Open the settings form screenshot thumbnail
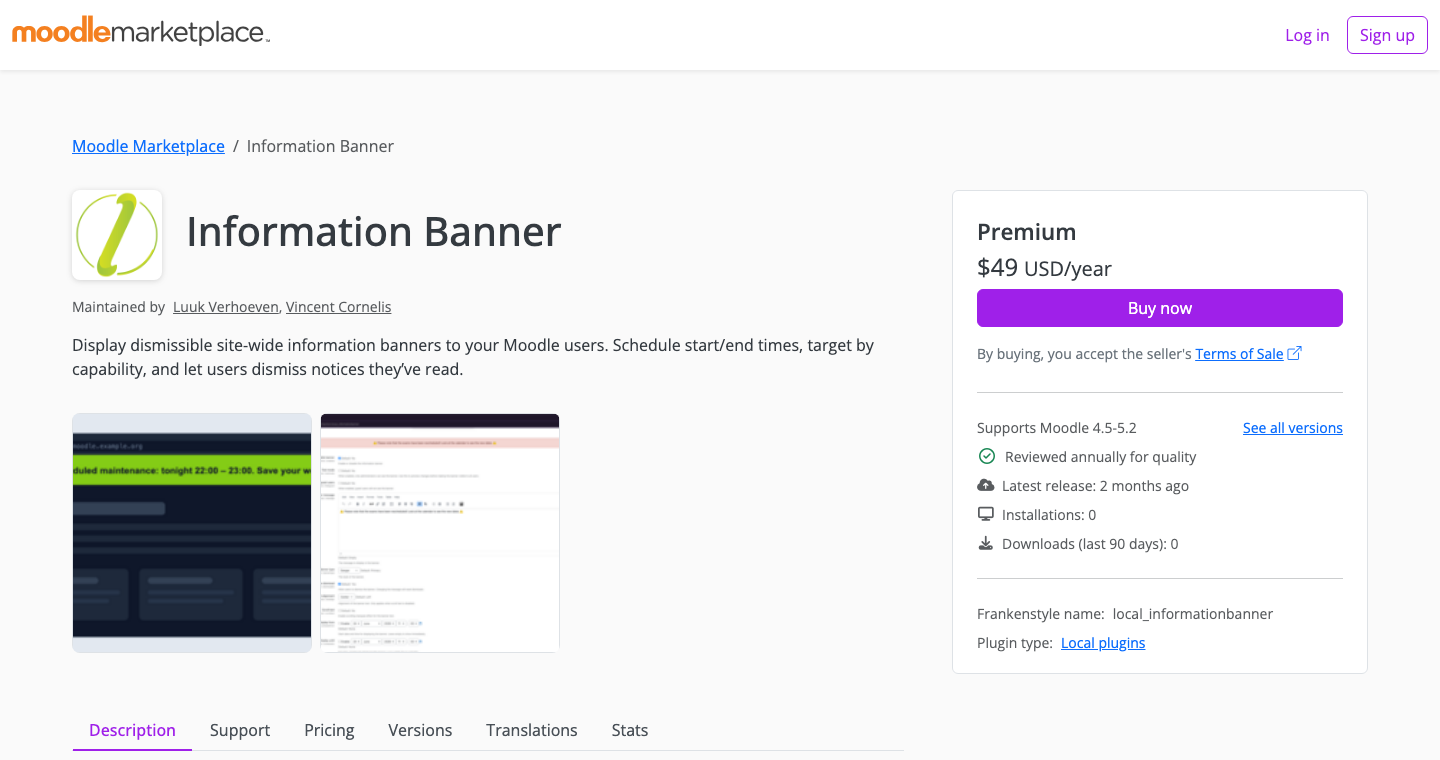This screenshot has width=1440, height=760. coord(440,533)
